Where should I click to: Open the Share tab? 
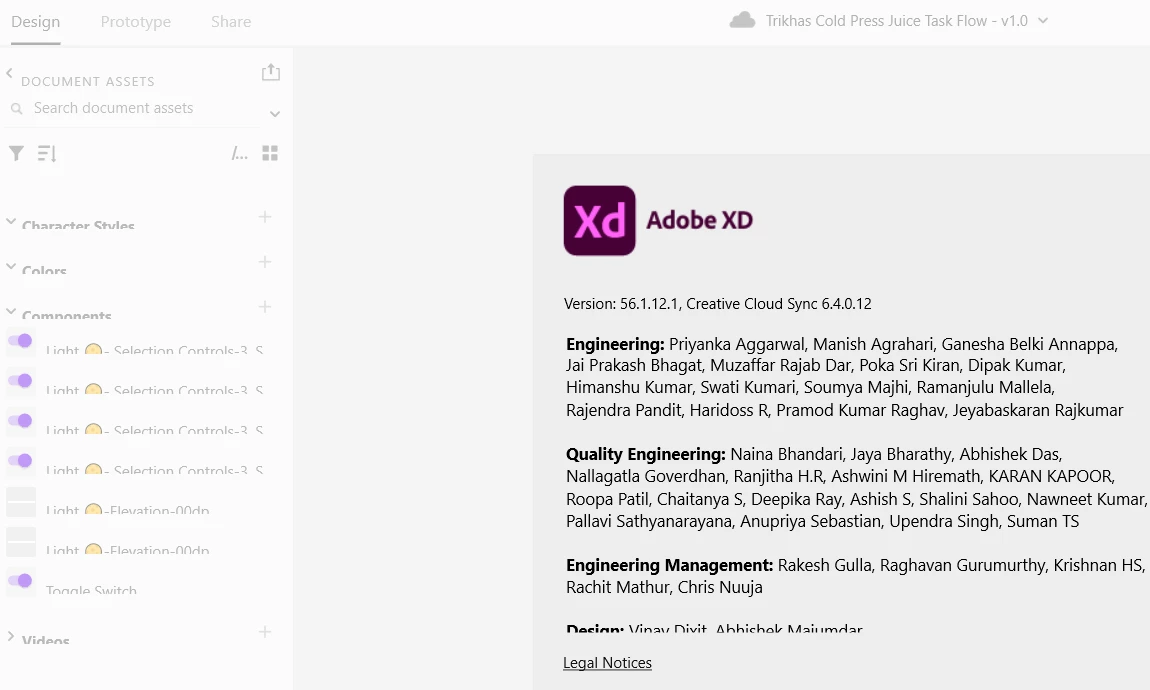click(231, 22)
